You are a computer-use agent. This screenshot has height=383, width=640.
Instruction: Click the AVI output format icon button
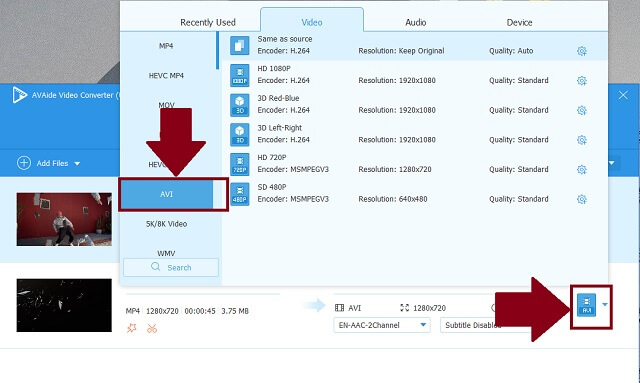587,305
